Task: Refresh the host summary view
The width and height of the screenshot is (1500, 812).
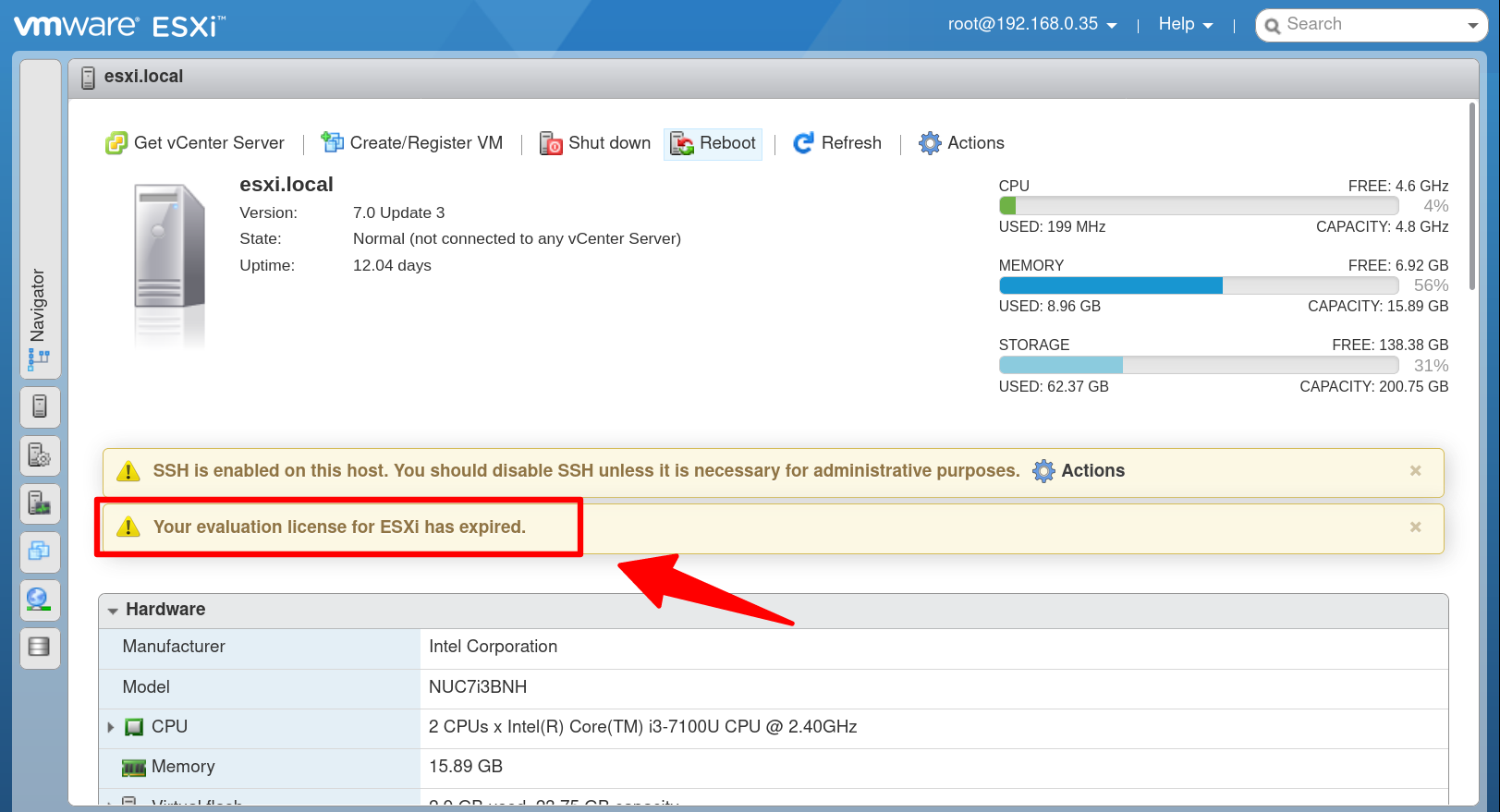Action: click(x=837, y=143)
